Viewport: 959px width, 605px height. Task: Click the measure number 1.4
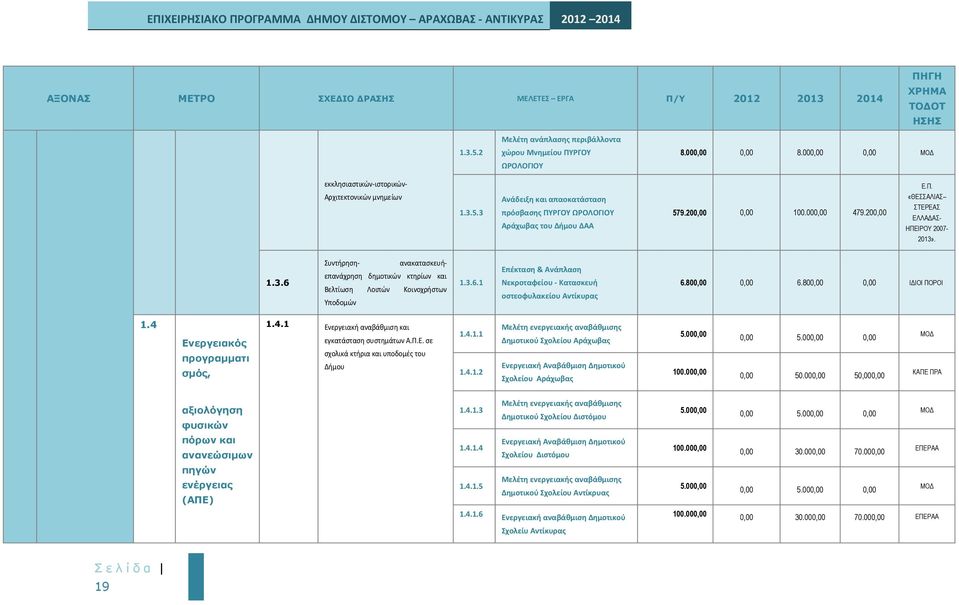(148, 325)
